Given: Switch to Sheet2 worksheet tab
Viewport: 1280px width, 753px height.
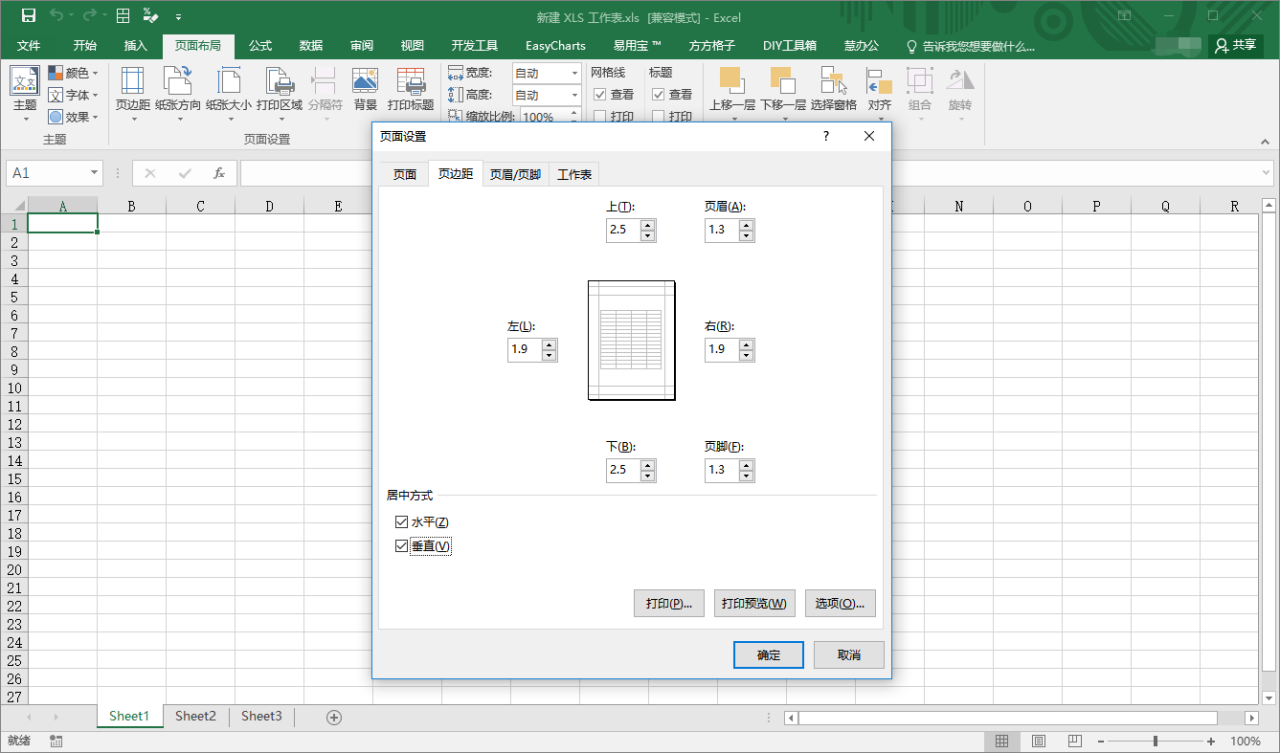Looking at the screenshot, I should [195, 716].
